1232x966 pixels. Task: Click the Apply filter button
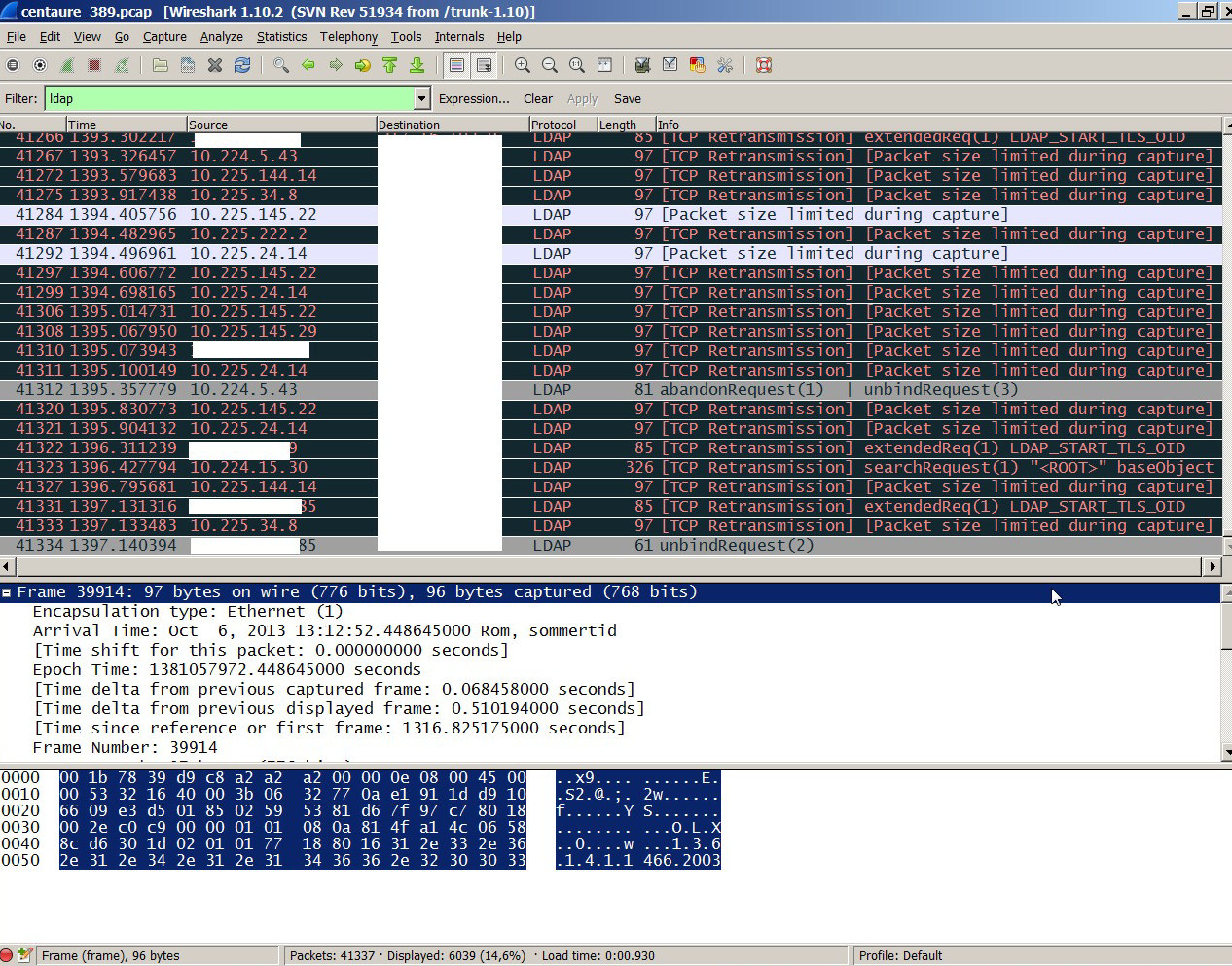(582, 99)
